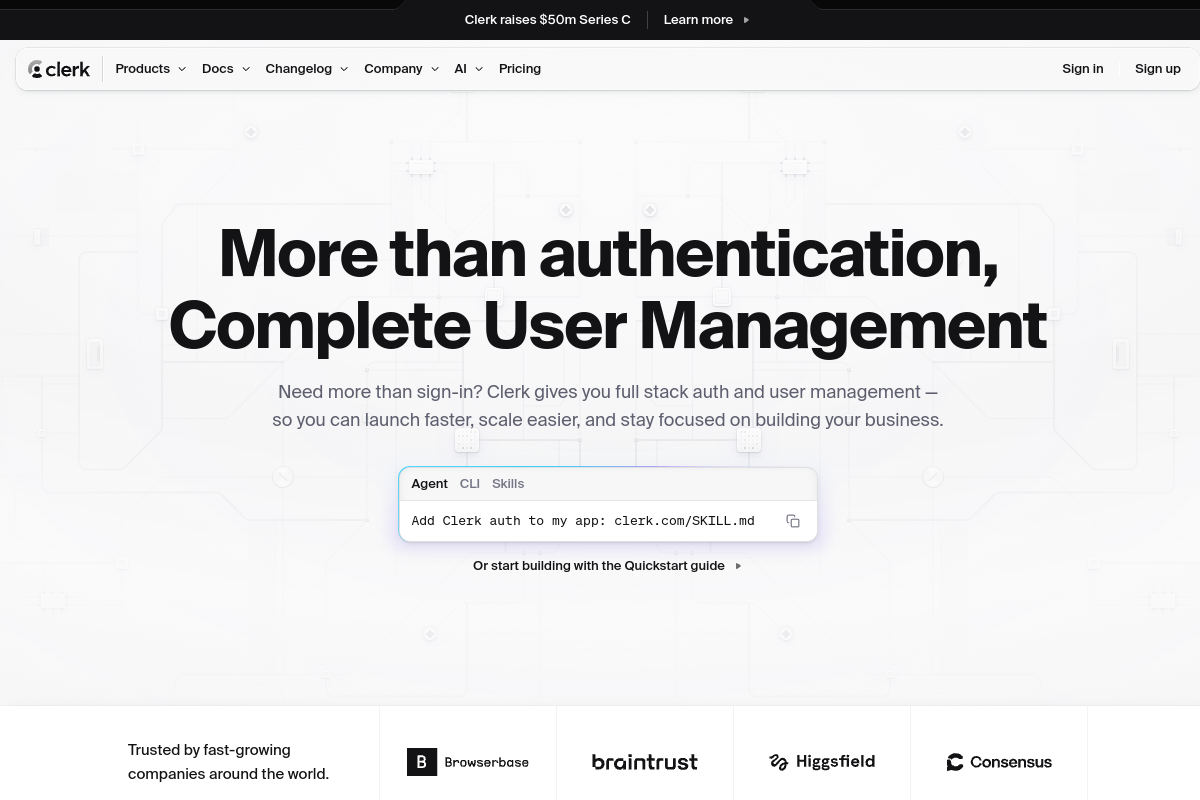The width and height of the screenshot is (1200, 800).
Task: Open the Quickstart guide link
Action: 608,566
